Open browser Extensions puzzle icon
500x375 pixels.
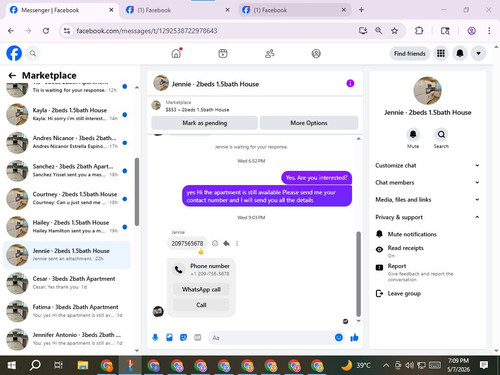click(x=419, y=31)
